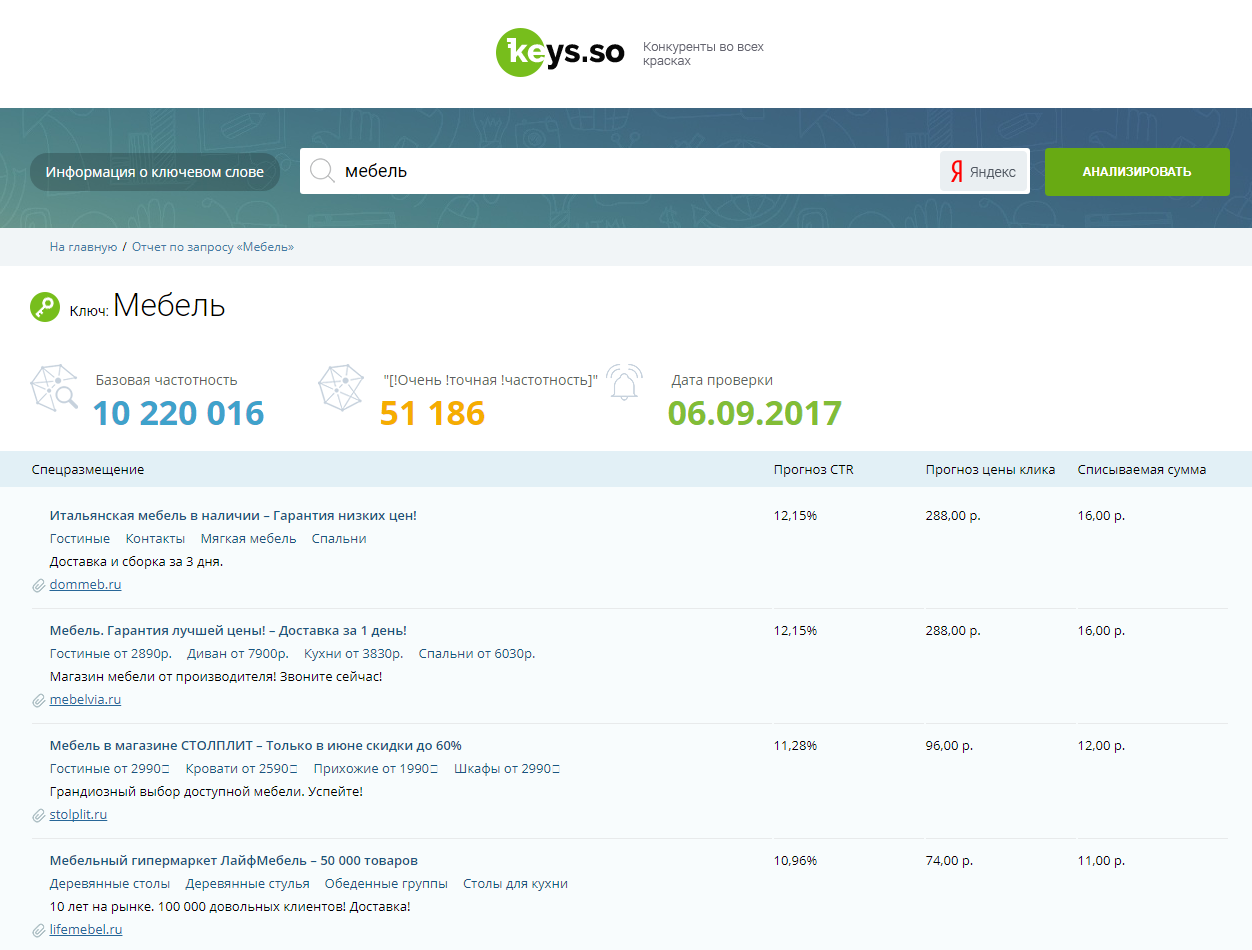Click the base frequency network icon
The height and width of the screenshot is (950, 1252).
coord(54,389)
